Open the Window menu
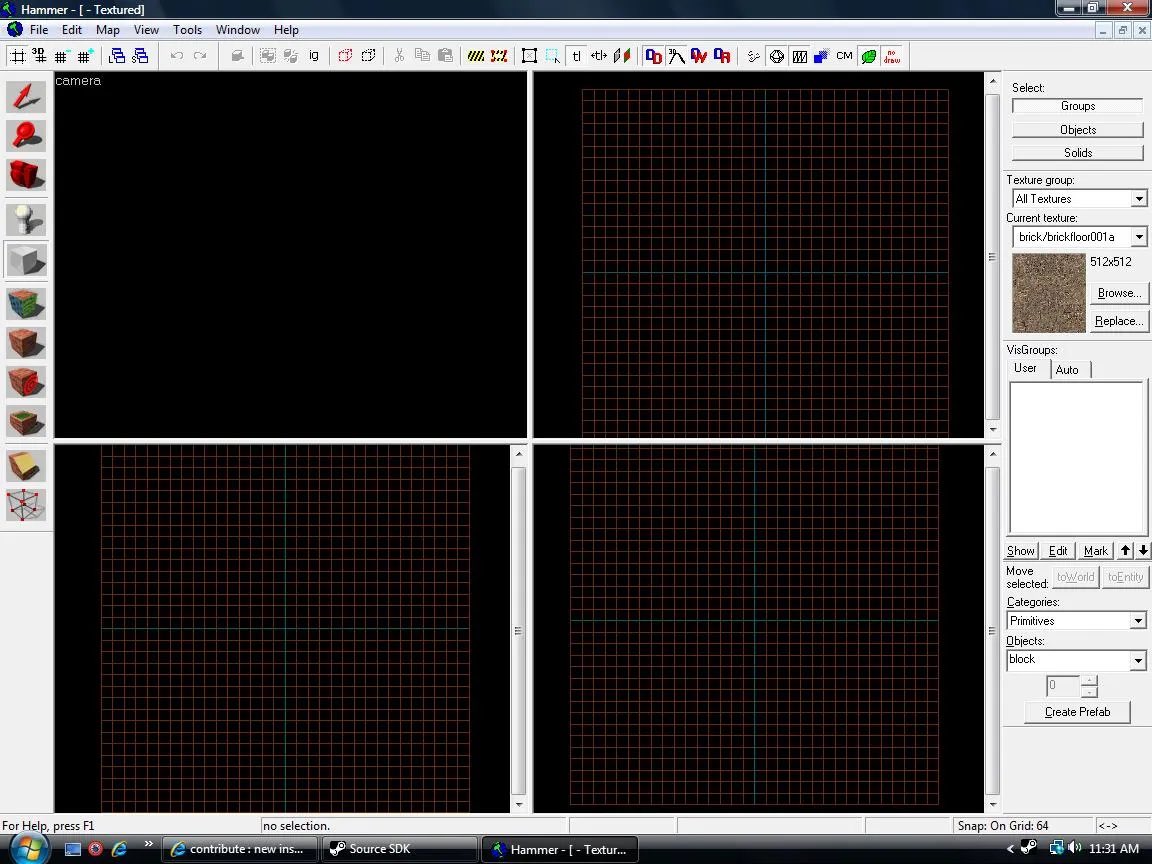 [237, 30]
